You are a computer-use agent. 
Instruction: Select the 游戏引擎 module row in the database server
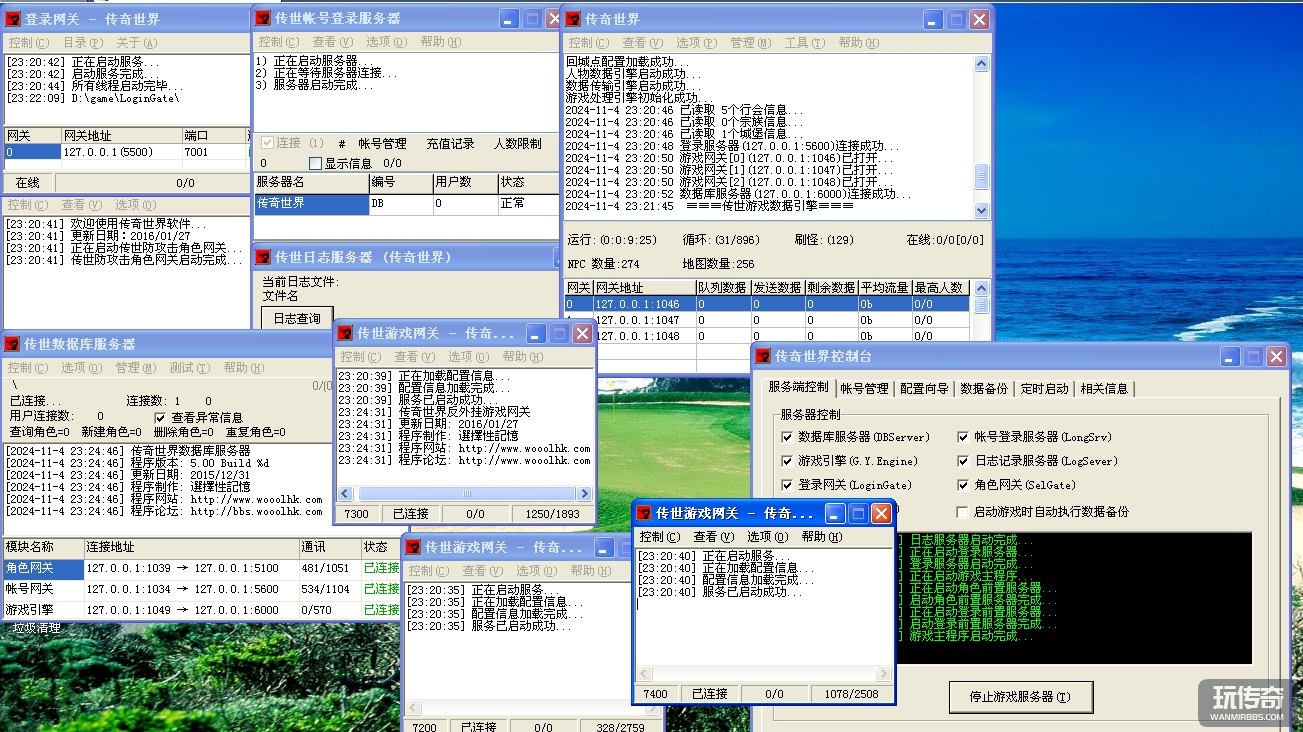tap(201, 610)
